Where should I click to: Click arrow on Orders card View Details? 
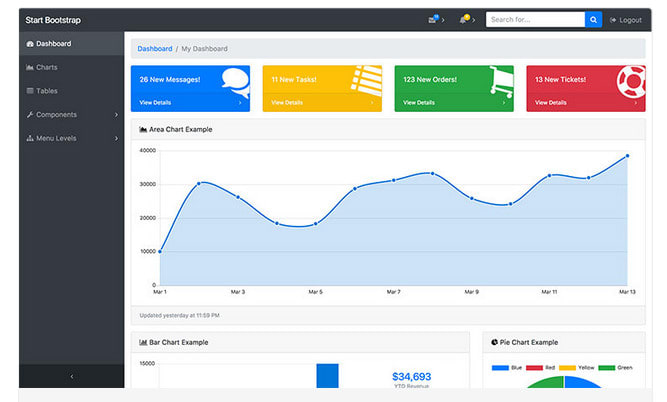pos(504,103)
